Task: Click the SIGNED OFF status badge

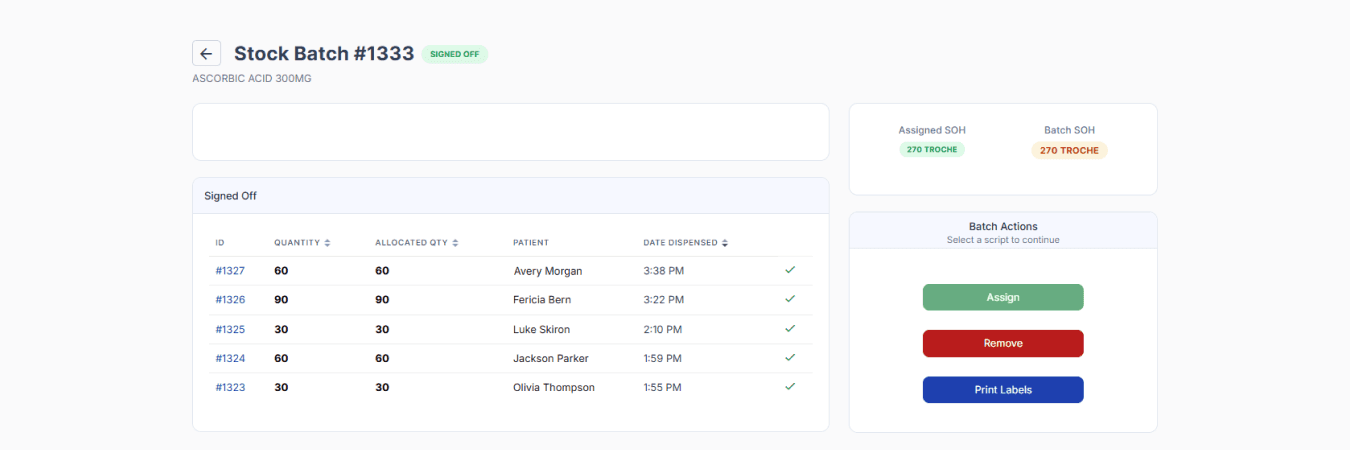Action: [x=454, y=54]
